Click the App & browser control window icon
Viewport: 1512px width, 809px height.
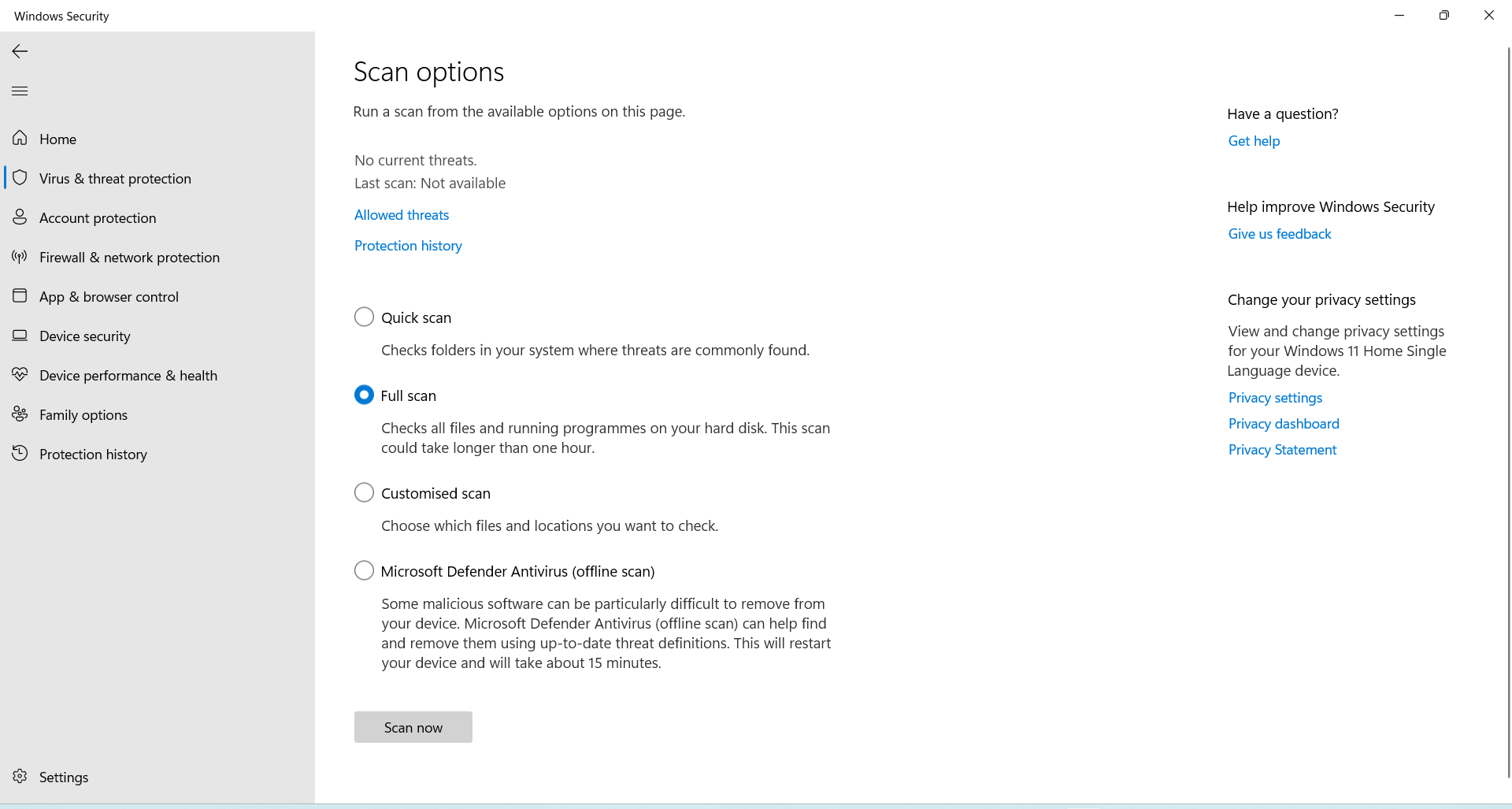coord(20,296)
